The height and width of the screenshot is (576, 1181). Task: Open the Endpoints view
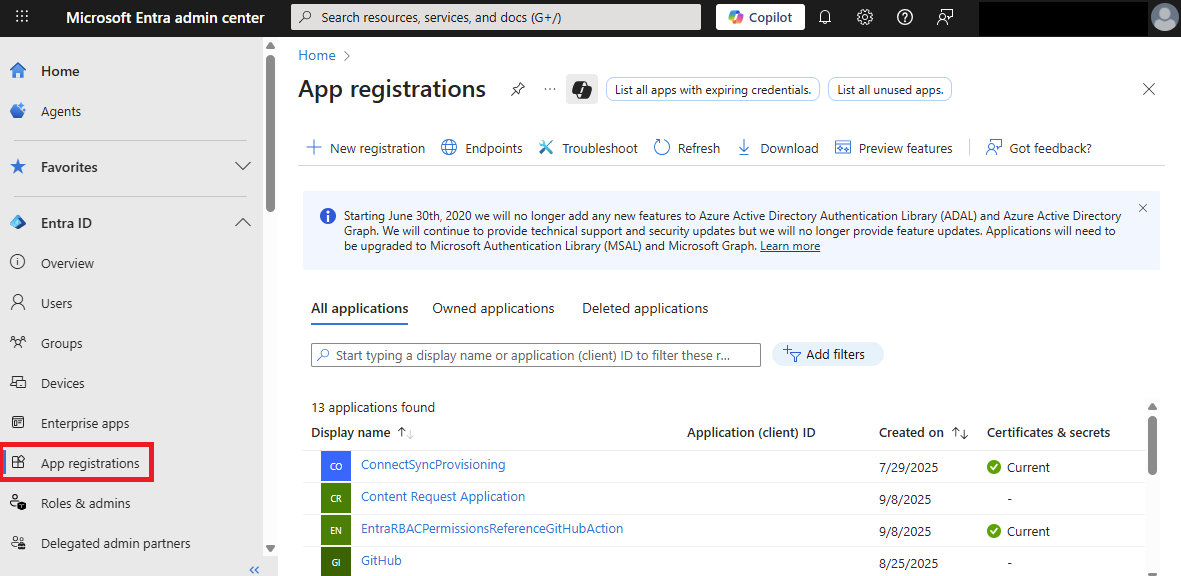pyautogui.click(x=481, y=148)
